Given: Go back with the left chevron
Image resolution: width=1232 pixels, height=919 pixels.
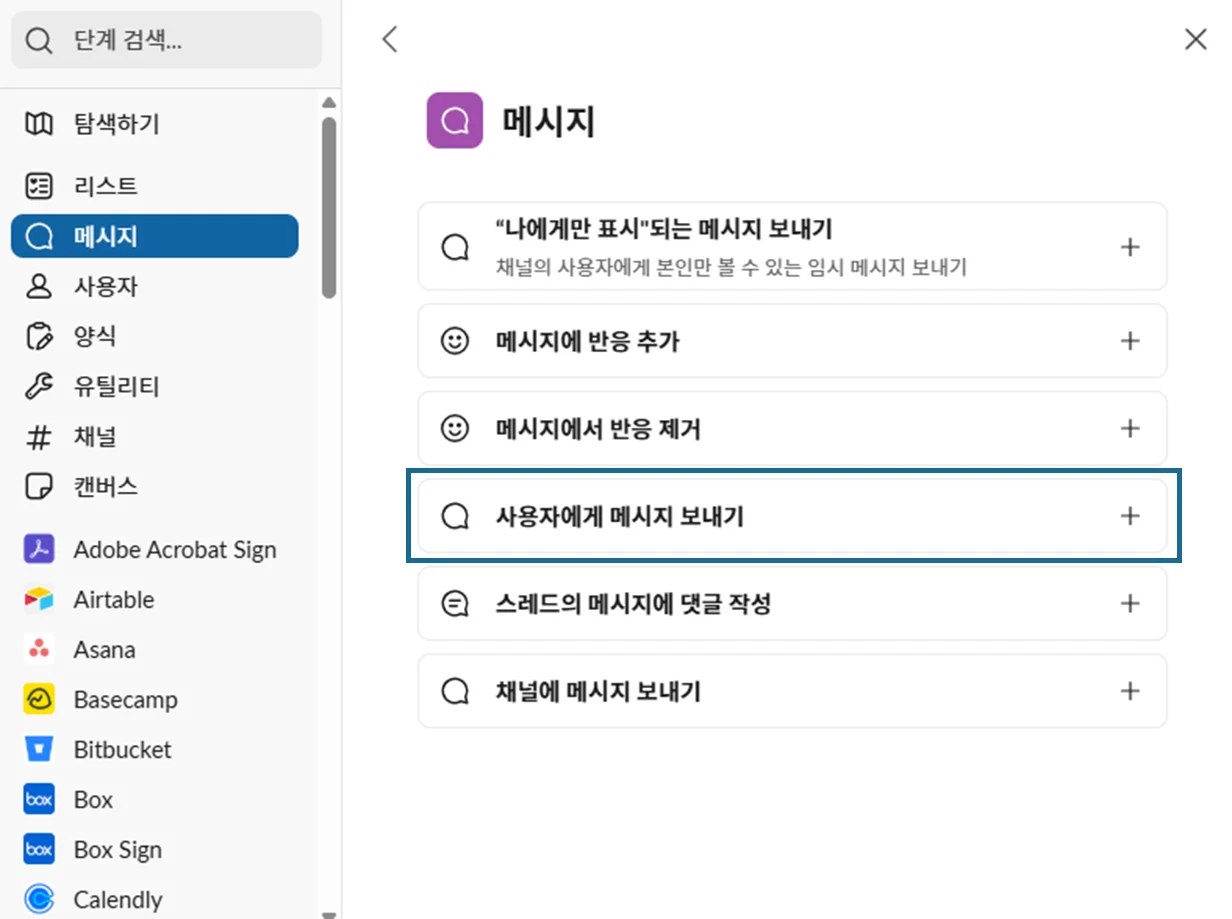Looking at the screenshot, I should tap(390, 40).
